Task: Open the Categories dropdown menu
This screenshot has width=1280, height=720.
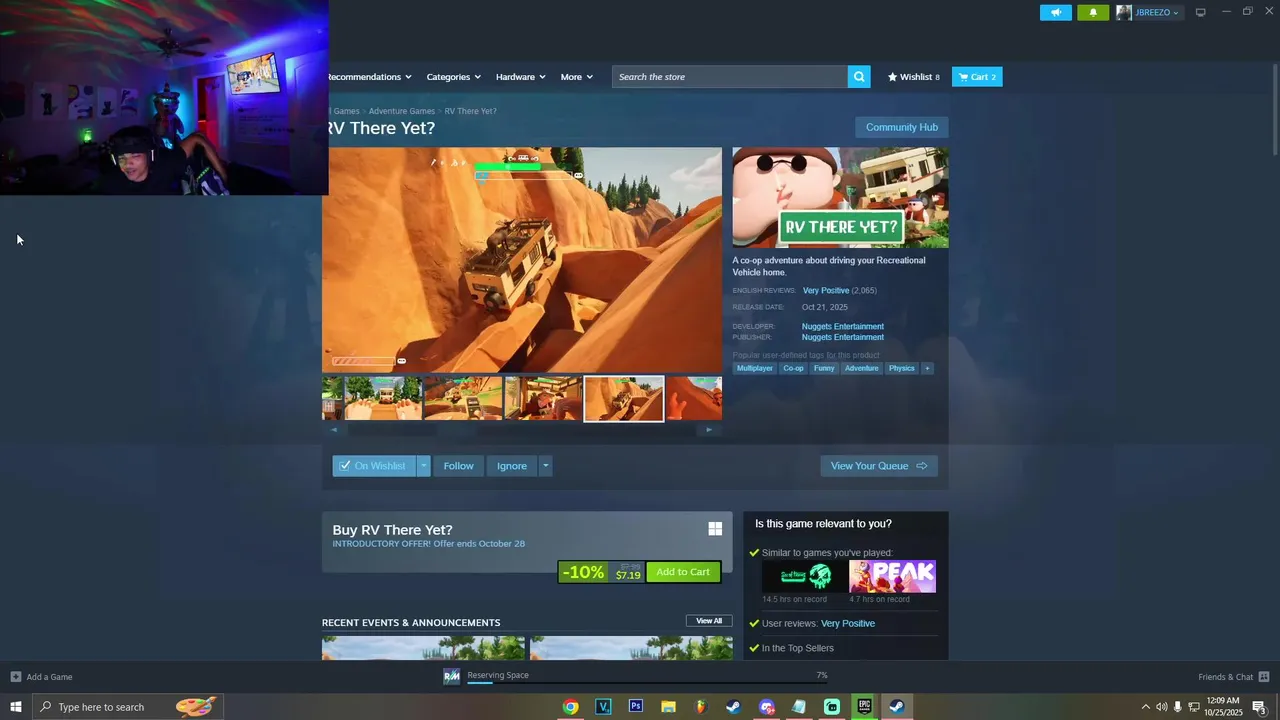Action: click(453, 77)
